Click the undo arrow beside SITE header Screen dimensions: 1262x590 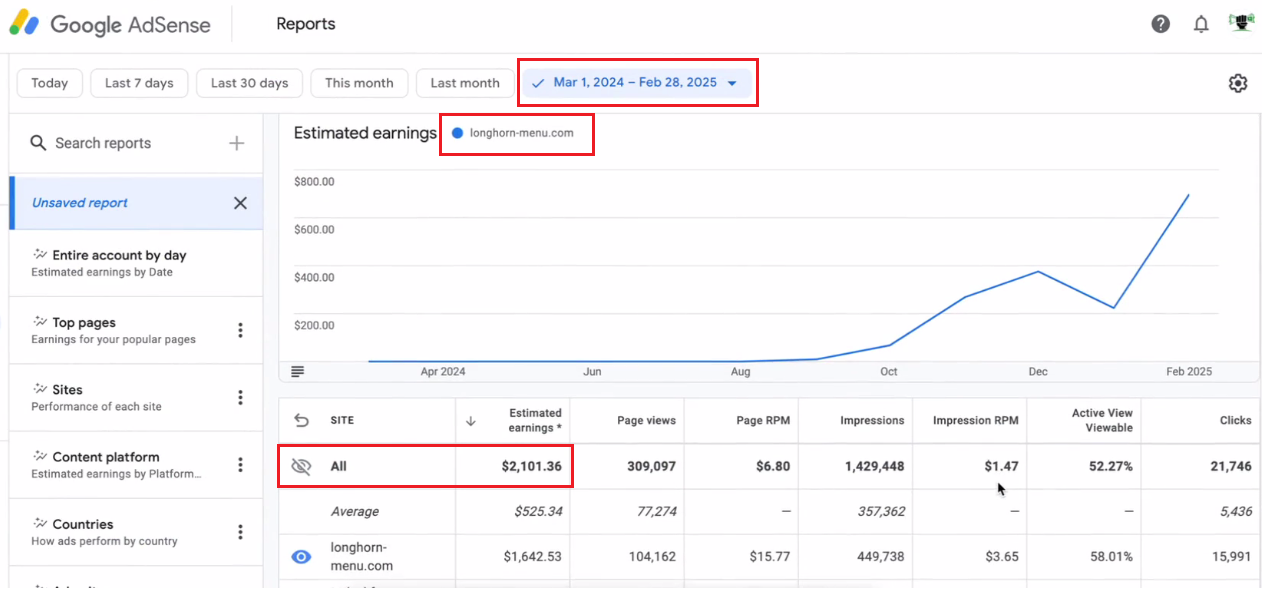tap(301, 421)
